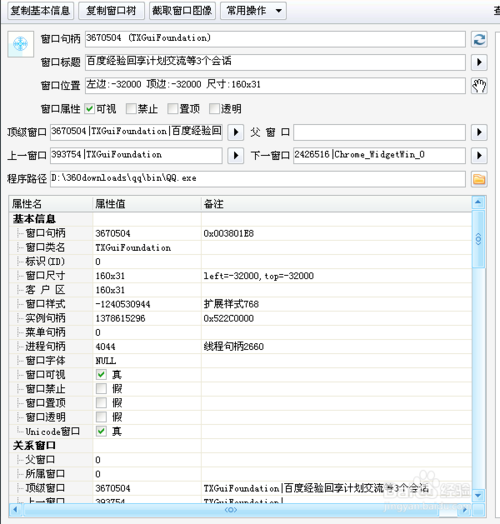Screen dimensions: 500x524
Task: Go to the parent window via arrow
Action: pos(479,132)
